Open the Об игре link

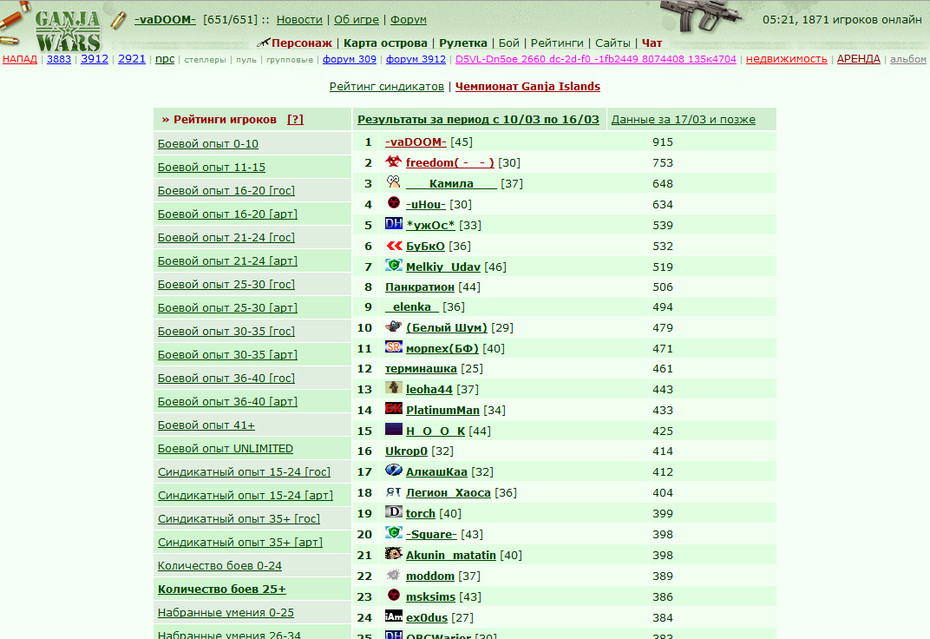[356, 20]
